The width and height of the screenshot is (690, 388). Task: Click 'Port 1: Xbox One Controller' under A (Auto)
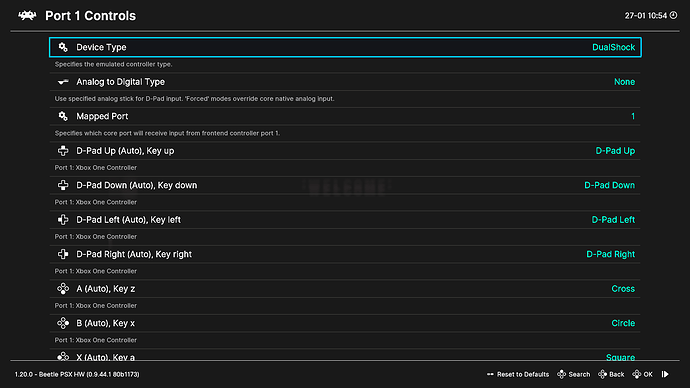pyautogui.click(x=95, y=305)
